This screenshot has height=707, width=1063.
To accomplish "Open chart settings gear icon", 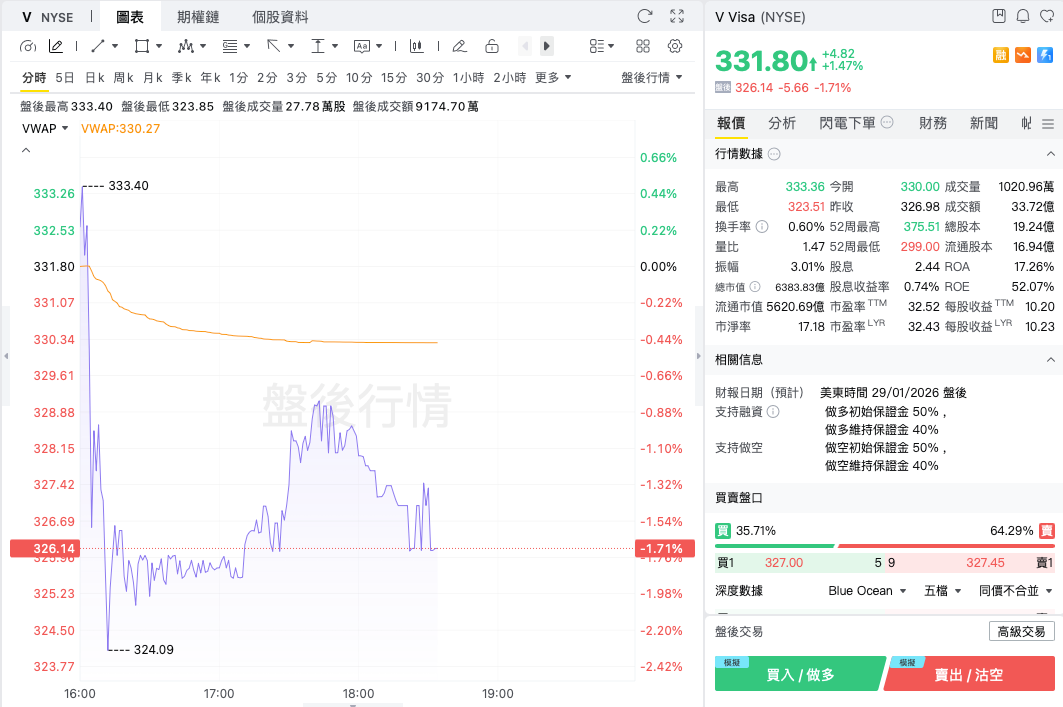I will [x=675, y=46].
